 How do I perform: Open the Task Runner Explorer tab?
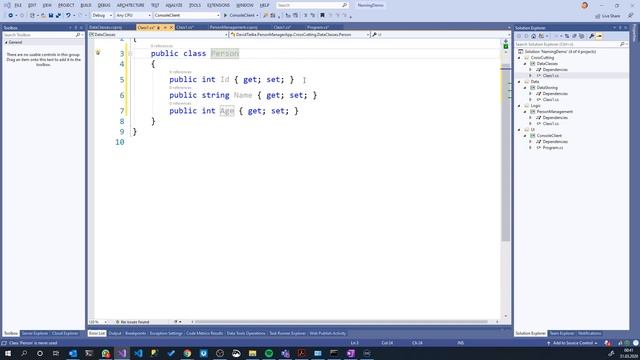287,333
